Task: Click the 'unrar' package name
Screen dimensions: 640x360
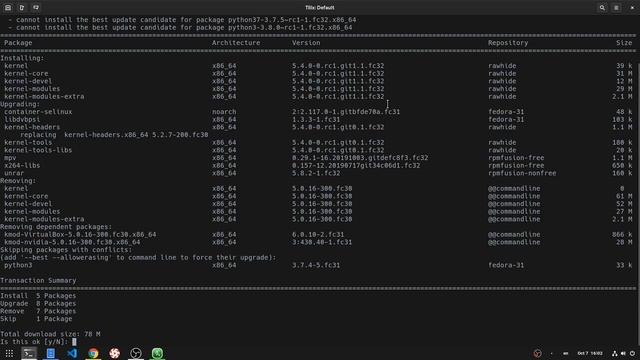Action: point(14,173)
